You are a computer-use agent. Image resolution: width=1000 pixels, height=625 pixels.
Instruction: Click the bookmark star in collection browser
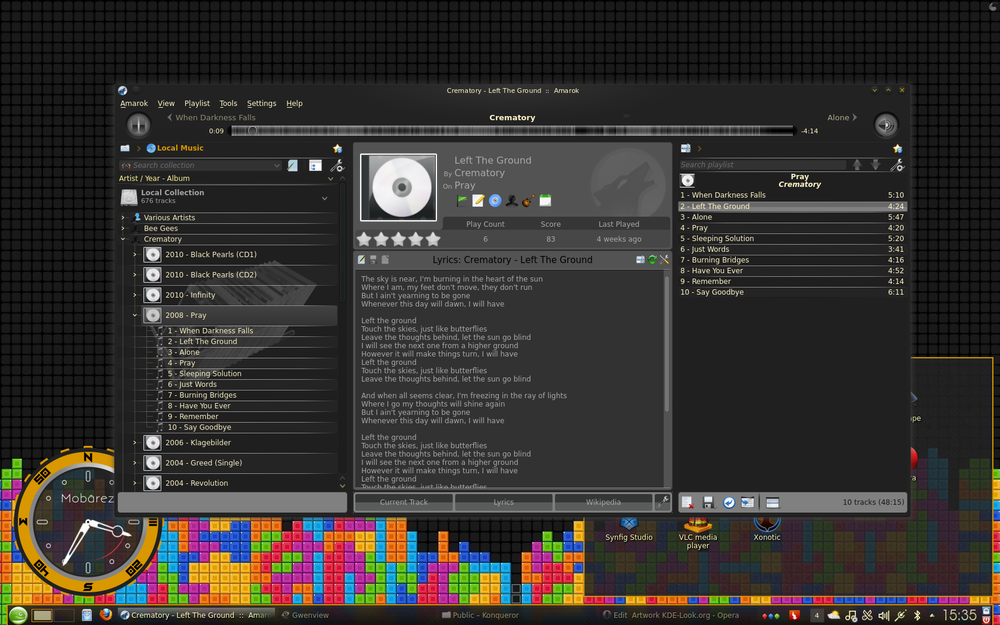click(337, 149)
